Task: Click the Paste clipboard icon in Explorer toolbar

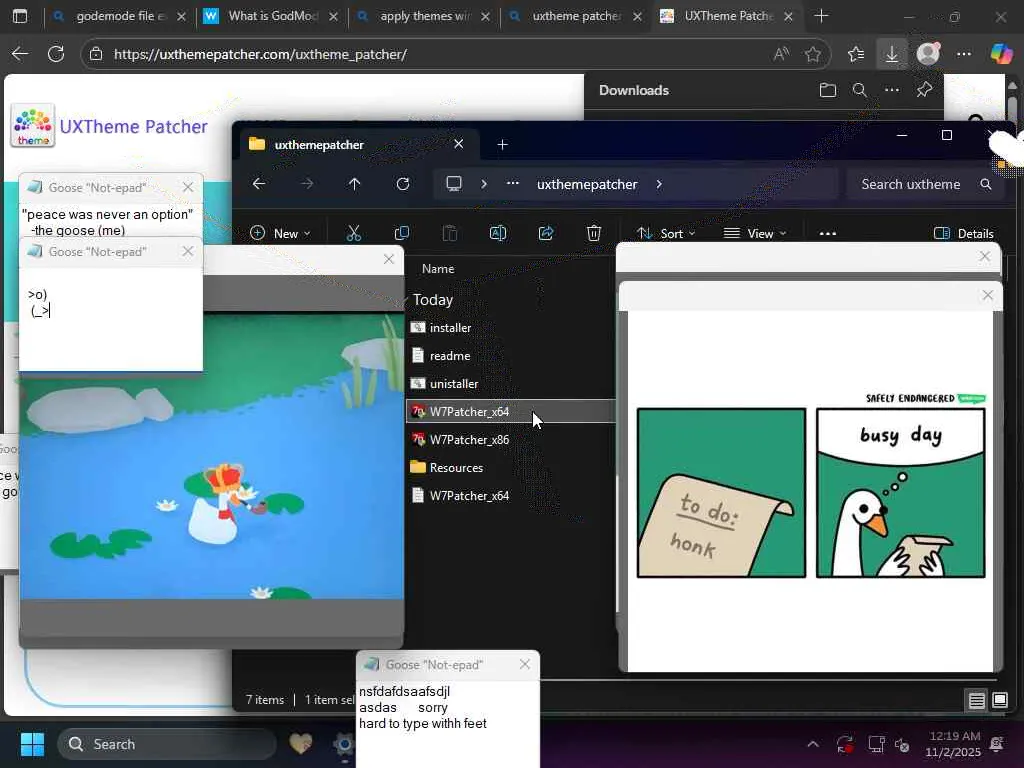Action: [449, 233]
